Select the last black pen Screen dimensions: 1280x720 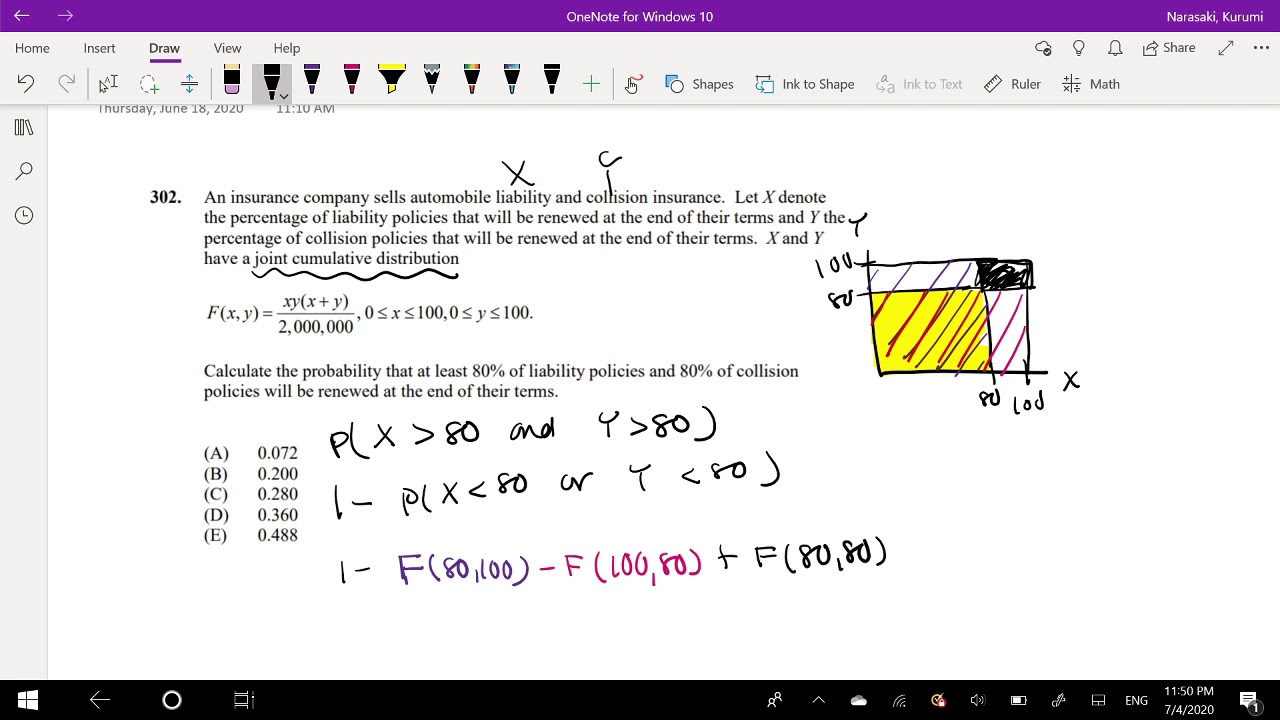(552, 81)
